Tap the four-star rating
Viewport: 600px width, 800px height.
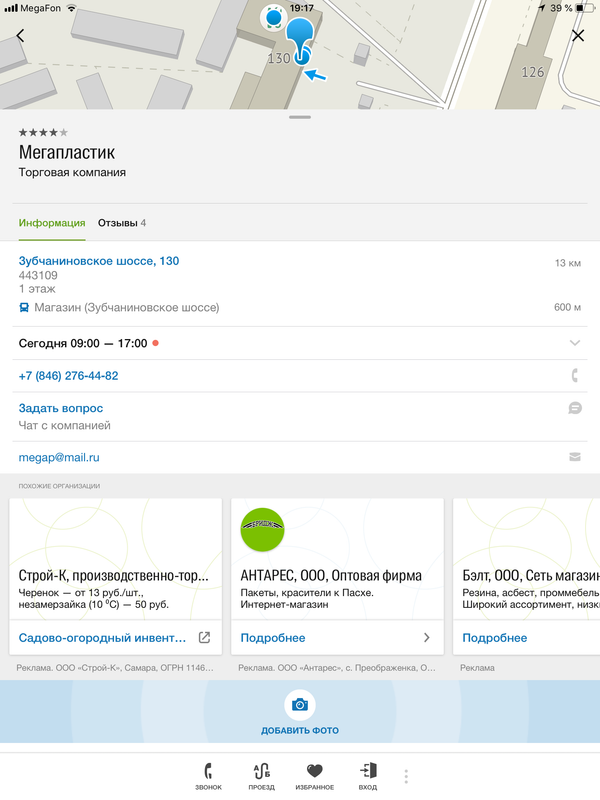click(43, 133)
